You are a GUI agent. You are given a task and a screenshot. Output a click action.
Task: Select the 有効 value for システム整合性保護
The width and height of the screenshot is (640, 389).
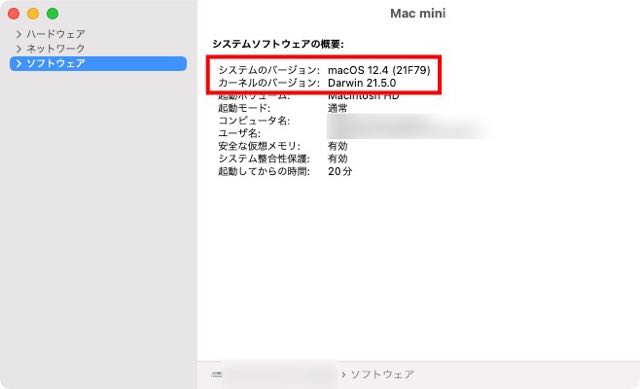click(x=338, y=159)
